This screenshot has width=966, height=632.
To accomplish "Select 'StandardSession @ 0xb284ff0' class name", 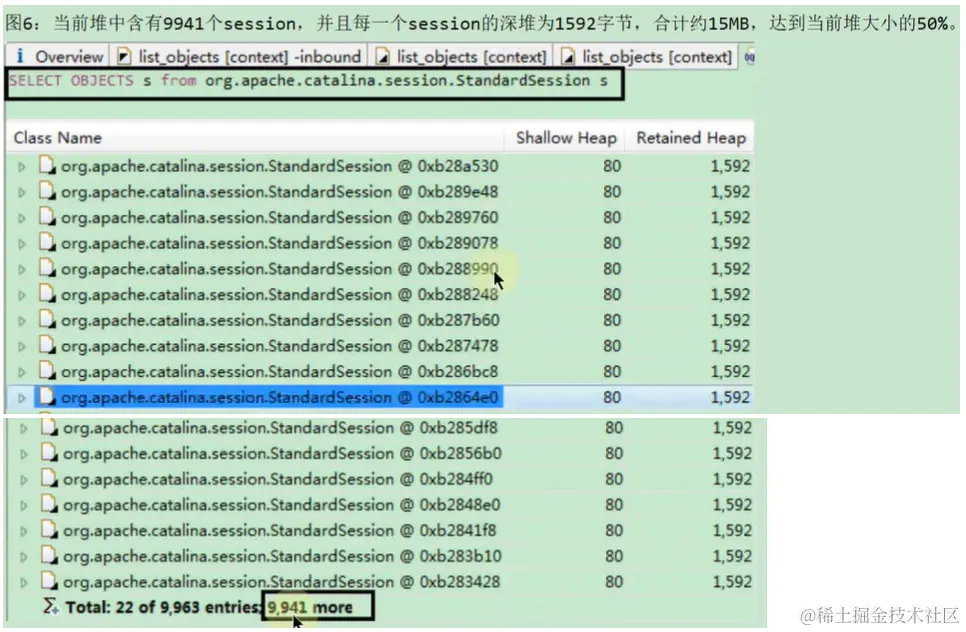I will point(278,480).
